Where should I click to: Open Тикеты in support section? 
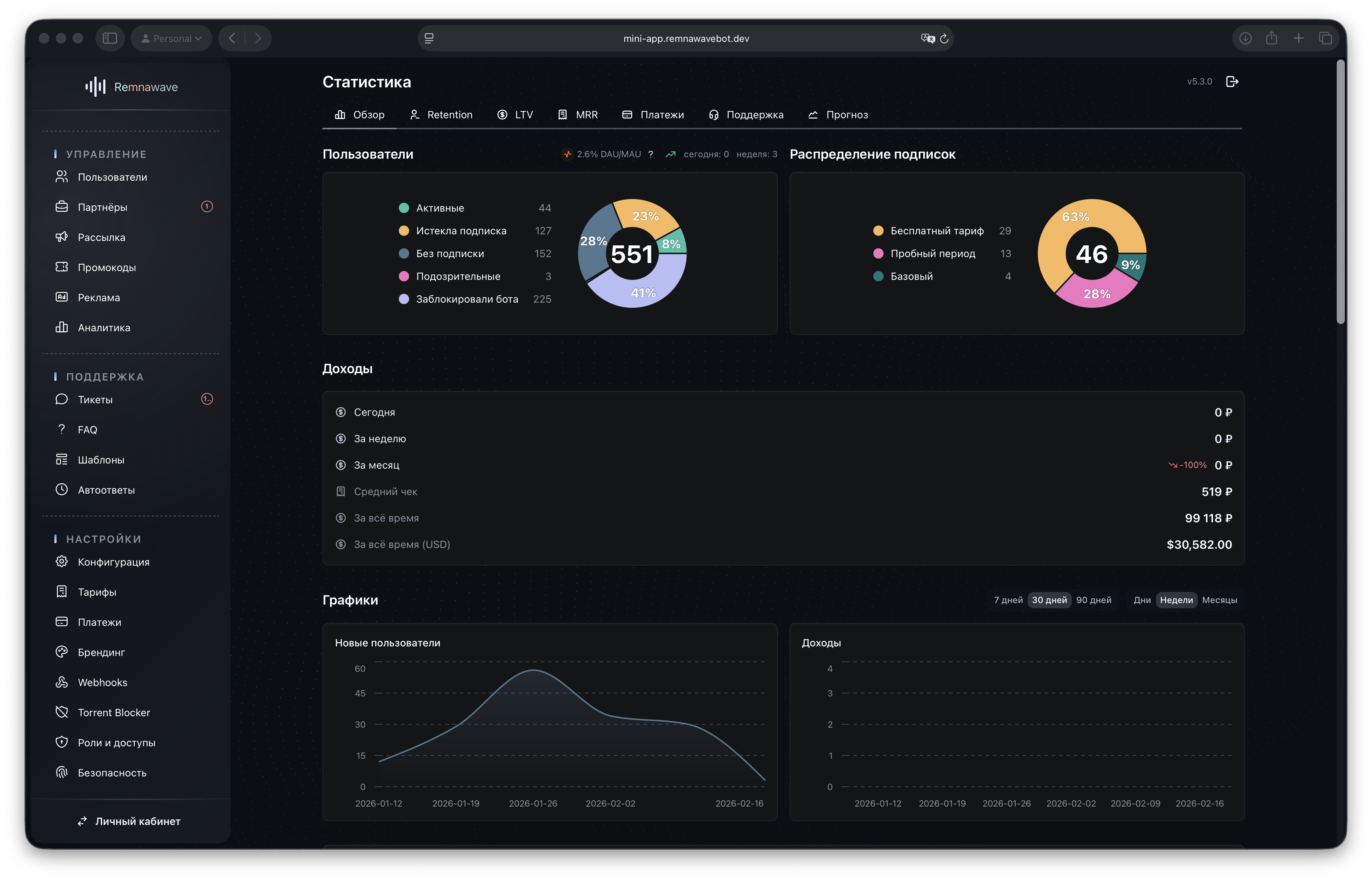[95, 400]
